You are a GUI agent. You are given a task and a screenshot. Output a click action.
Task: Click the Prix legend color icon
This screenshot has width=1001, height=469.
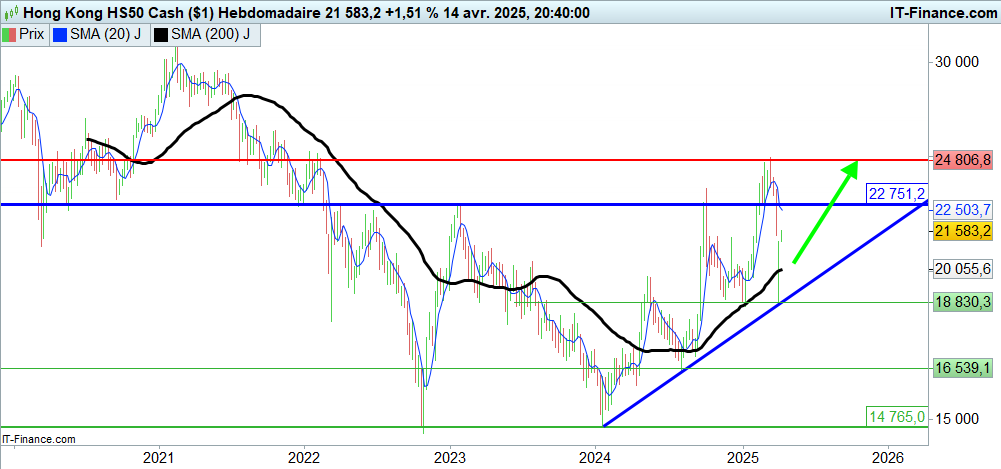pyautogui.click(x=9, y=34)
